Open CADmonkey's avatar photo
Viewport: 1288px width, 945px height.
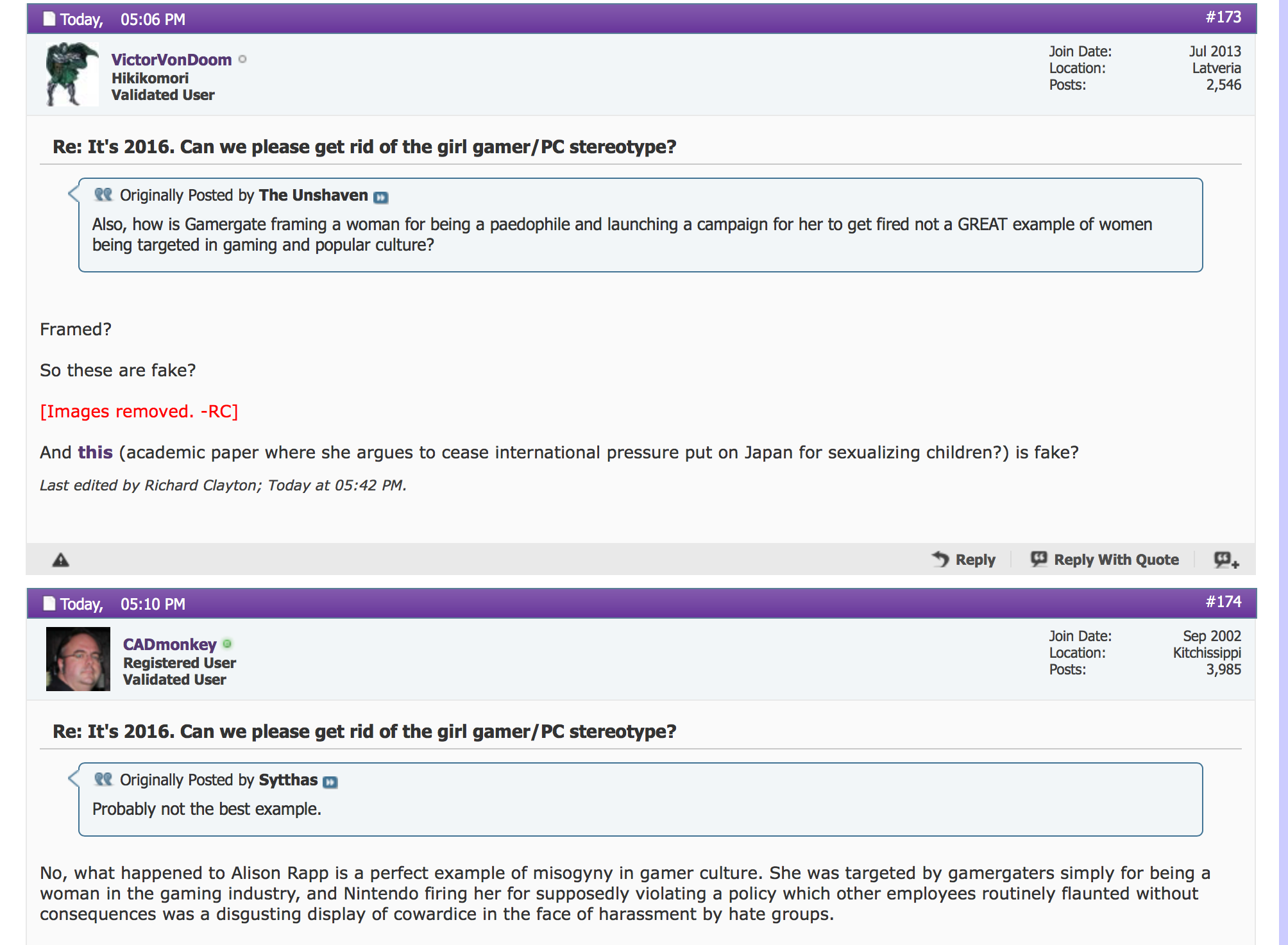(78, 659)
